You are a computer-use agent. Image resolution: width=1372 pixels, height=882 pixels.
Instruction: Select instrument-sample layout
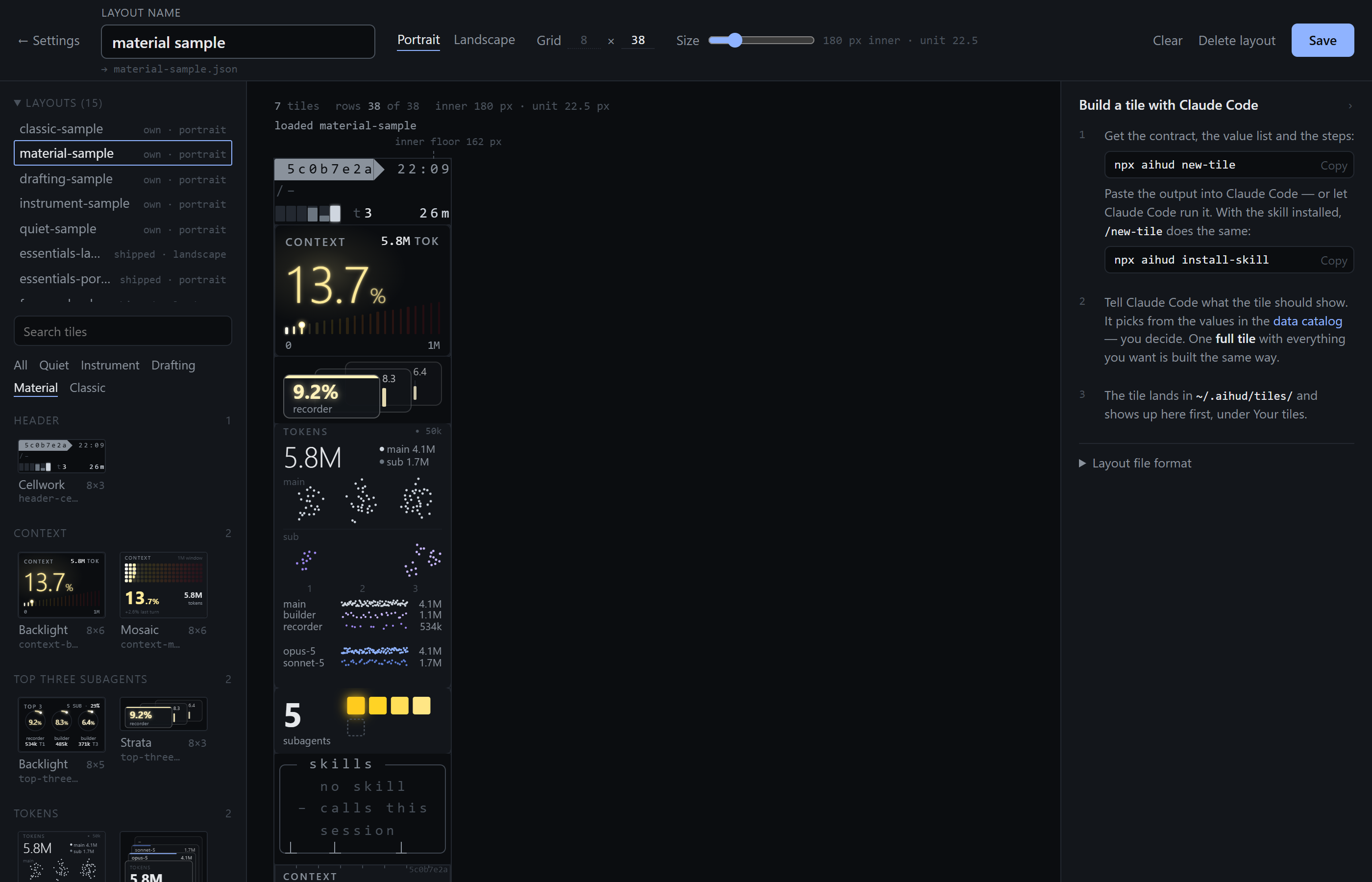pyautogui.click(x=122, y=204)
